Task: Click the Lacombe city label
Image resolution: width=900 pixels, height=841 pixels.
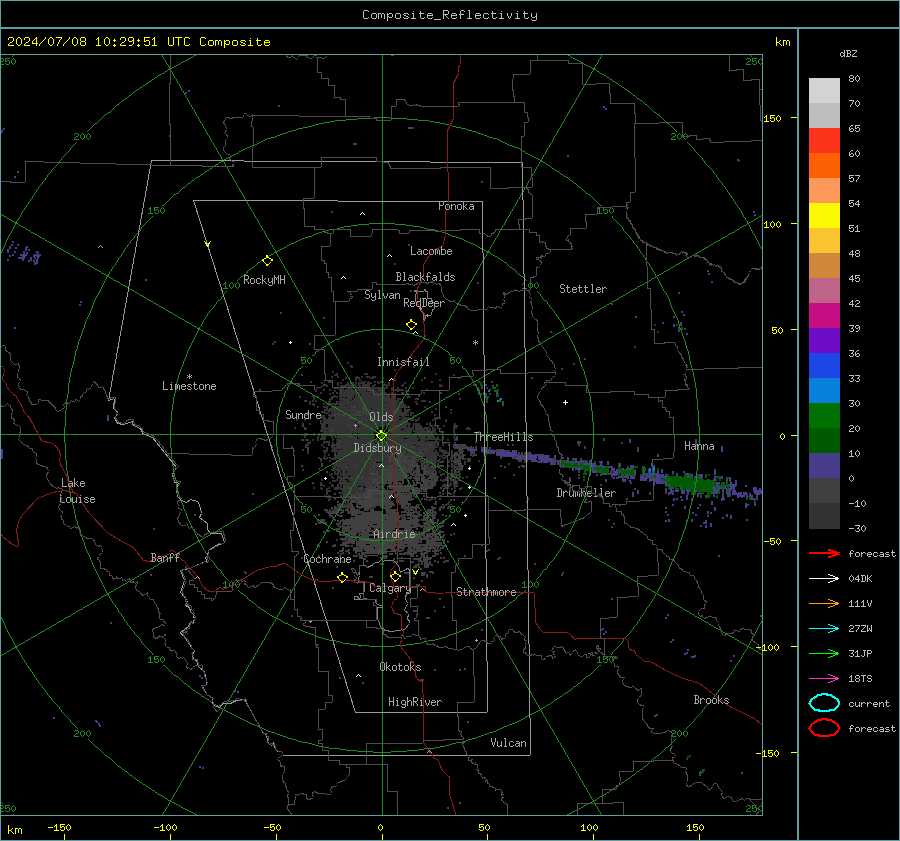Action: coord(431,251)
